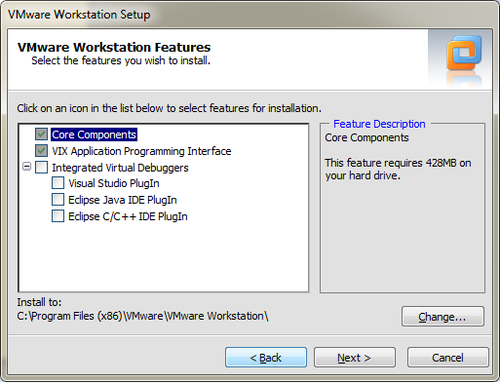Select VIX Application Programming Interface label
Viewport: 500px width, 383px height.
141,151
